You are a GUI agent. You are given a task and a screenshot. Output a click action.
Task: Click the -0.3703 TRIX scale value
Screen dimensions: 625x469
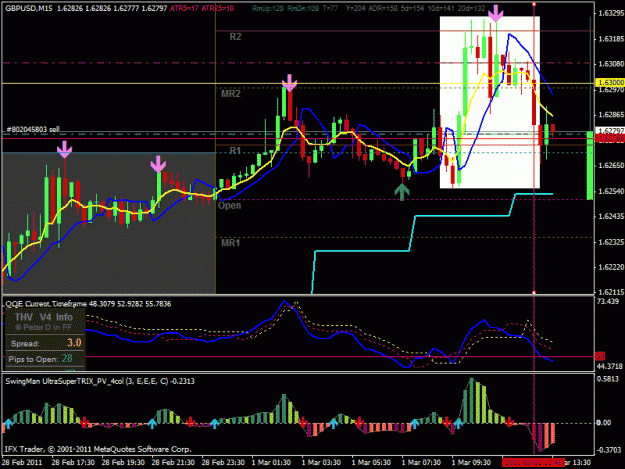608,450
